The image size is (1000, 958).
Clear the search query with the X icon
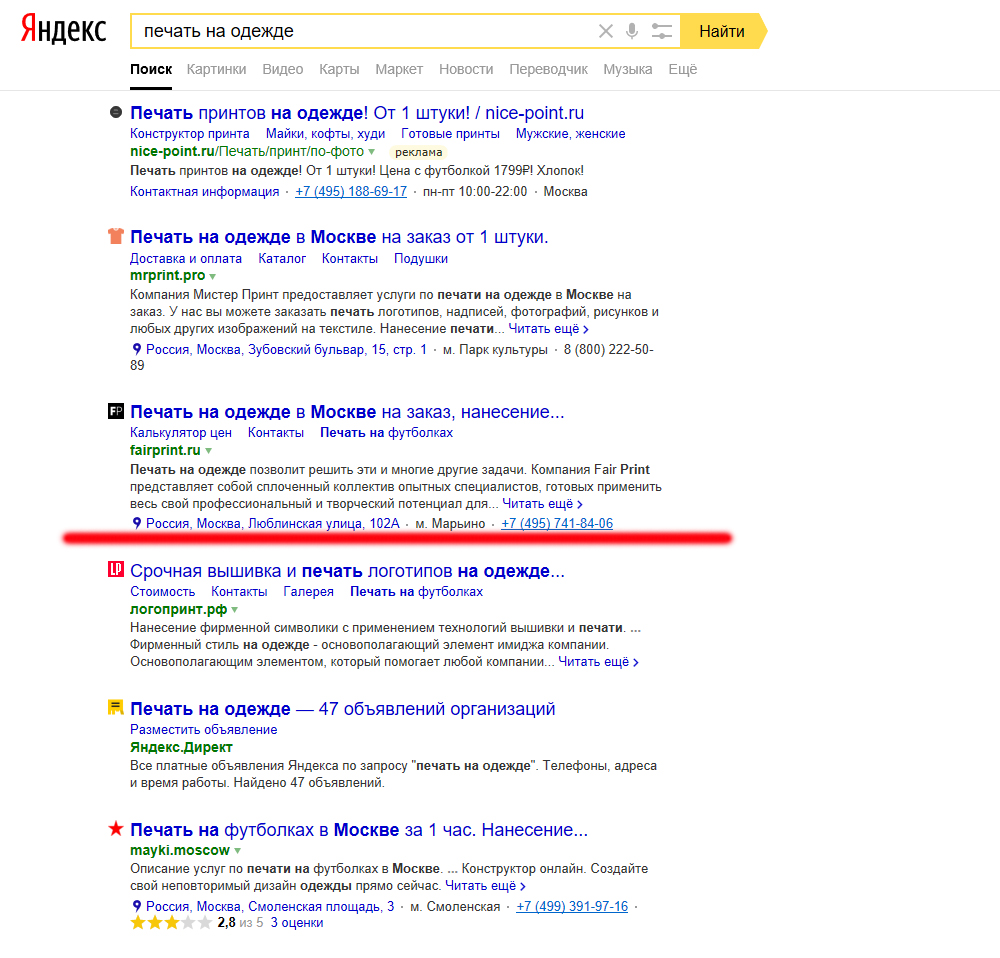coord(606,31)
